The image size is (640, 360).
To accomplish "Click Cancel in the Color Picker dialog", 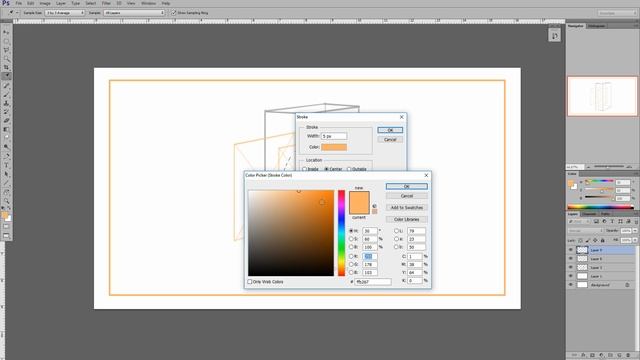I will (x=407, y=196).
